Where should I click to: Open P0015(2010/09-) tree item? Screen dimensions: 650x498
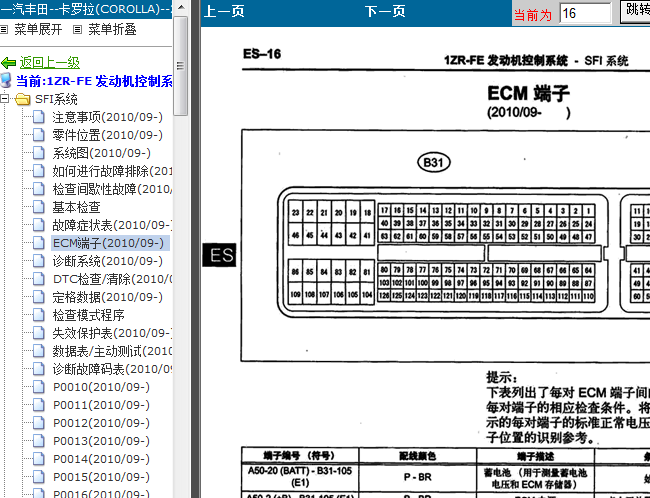tap(102, 477)
